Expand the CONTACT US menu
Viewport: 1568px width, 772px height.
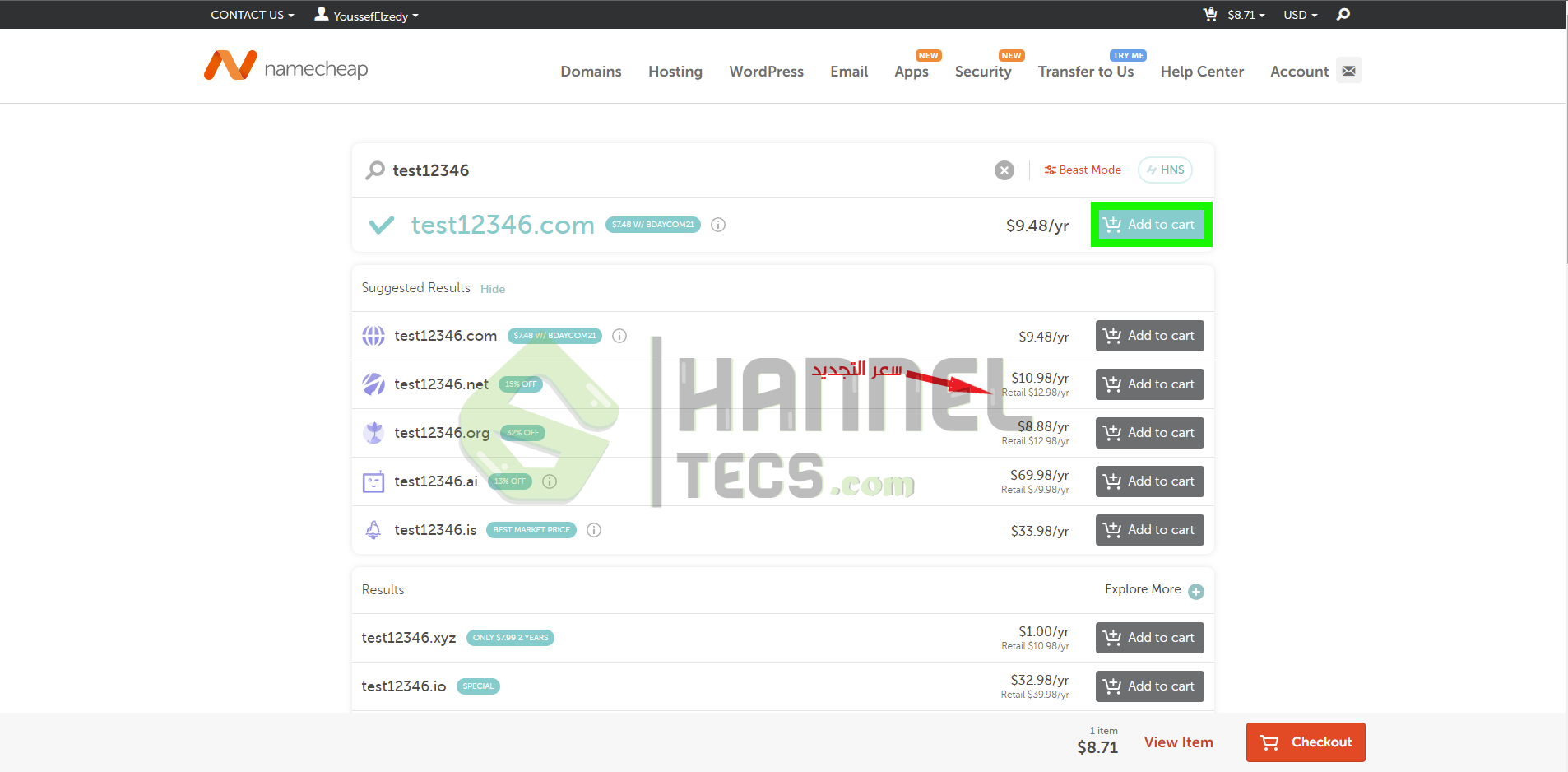click(x=253, y=15)
